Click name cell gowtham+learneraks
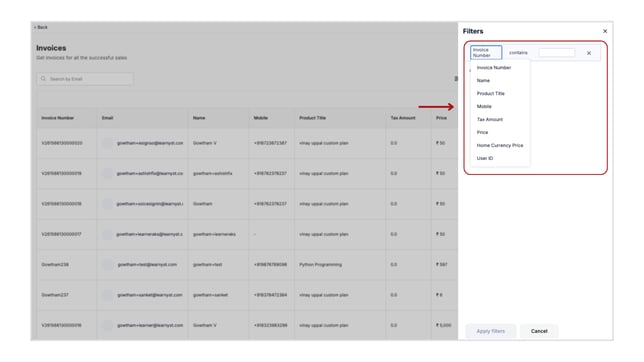The height and width of the screenshot is (362, 644). tap(214, 234)
